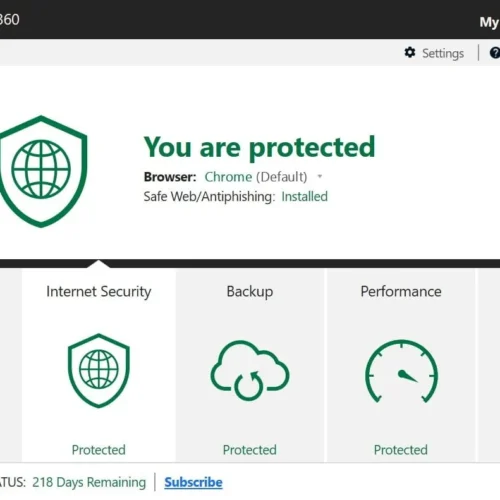Click the 218 Days Remaining status

[x=89, y=482]
